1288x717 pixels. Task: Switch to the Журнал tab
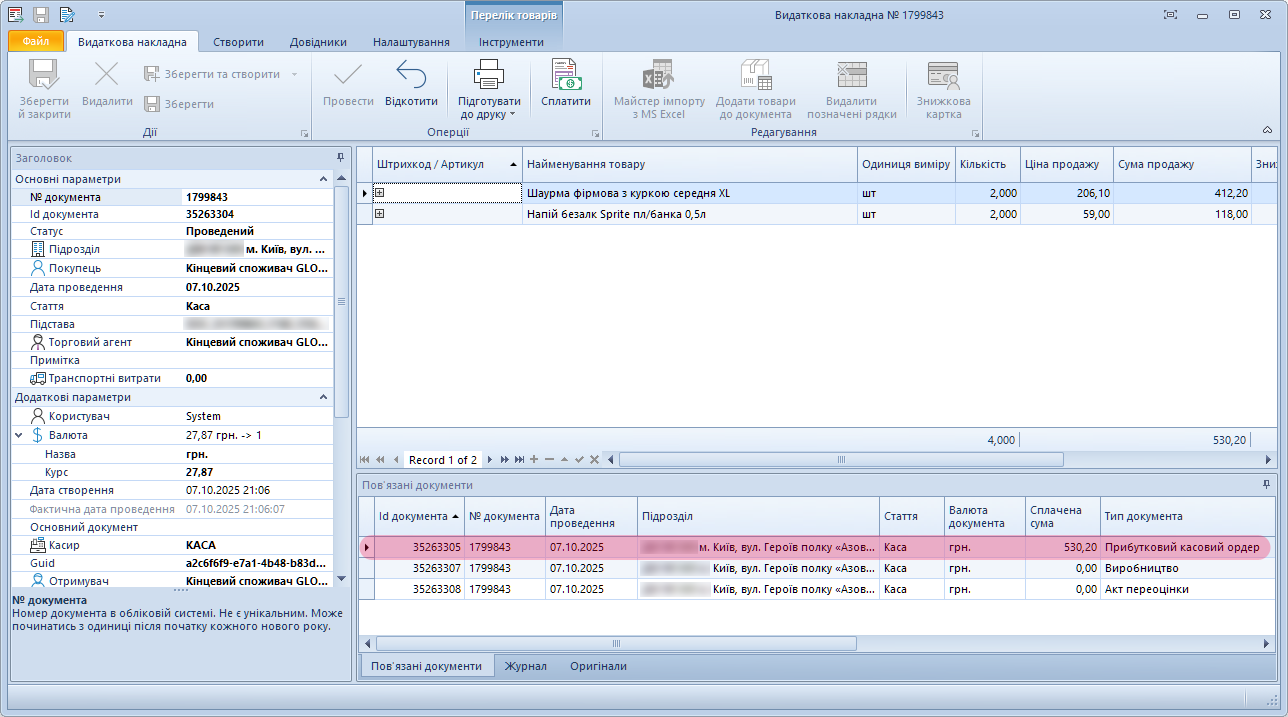pos(525,666)
